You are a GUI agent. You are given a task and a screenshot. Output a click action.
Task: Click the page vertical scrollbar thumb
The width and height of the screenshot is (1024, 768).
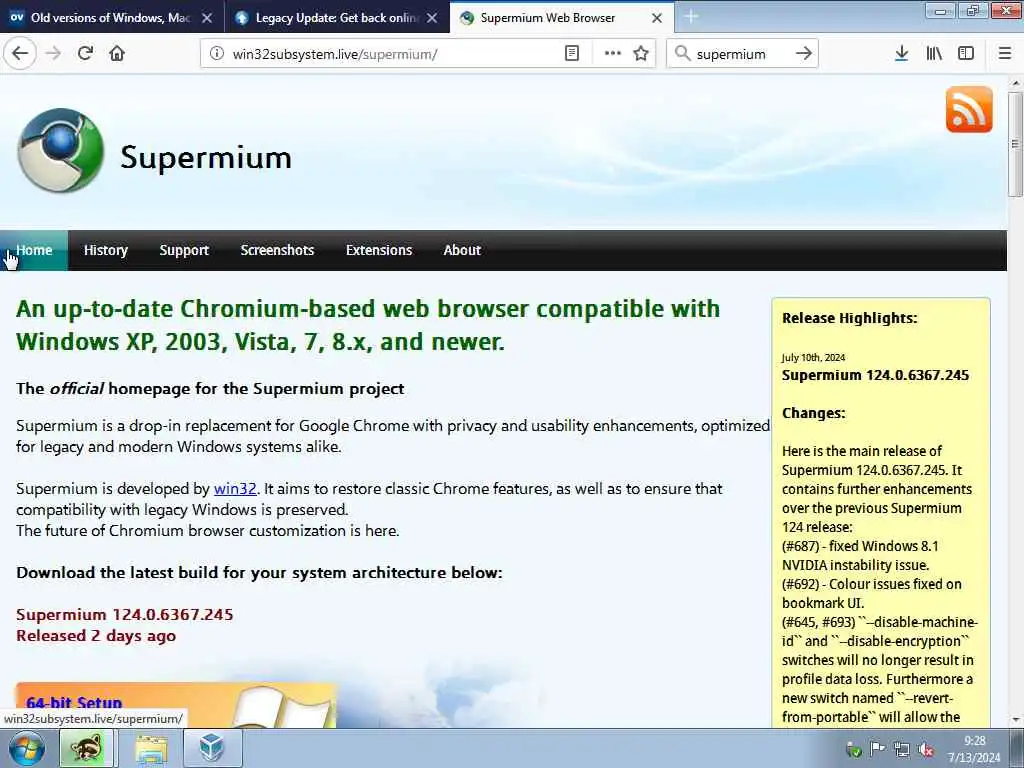1015,144
